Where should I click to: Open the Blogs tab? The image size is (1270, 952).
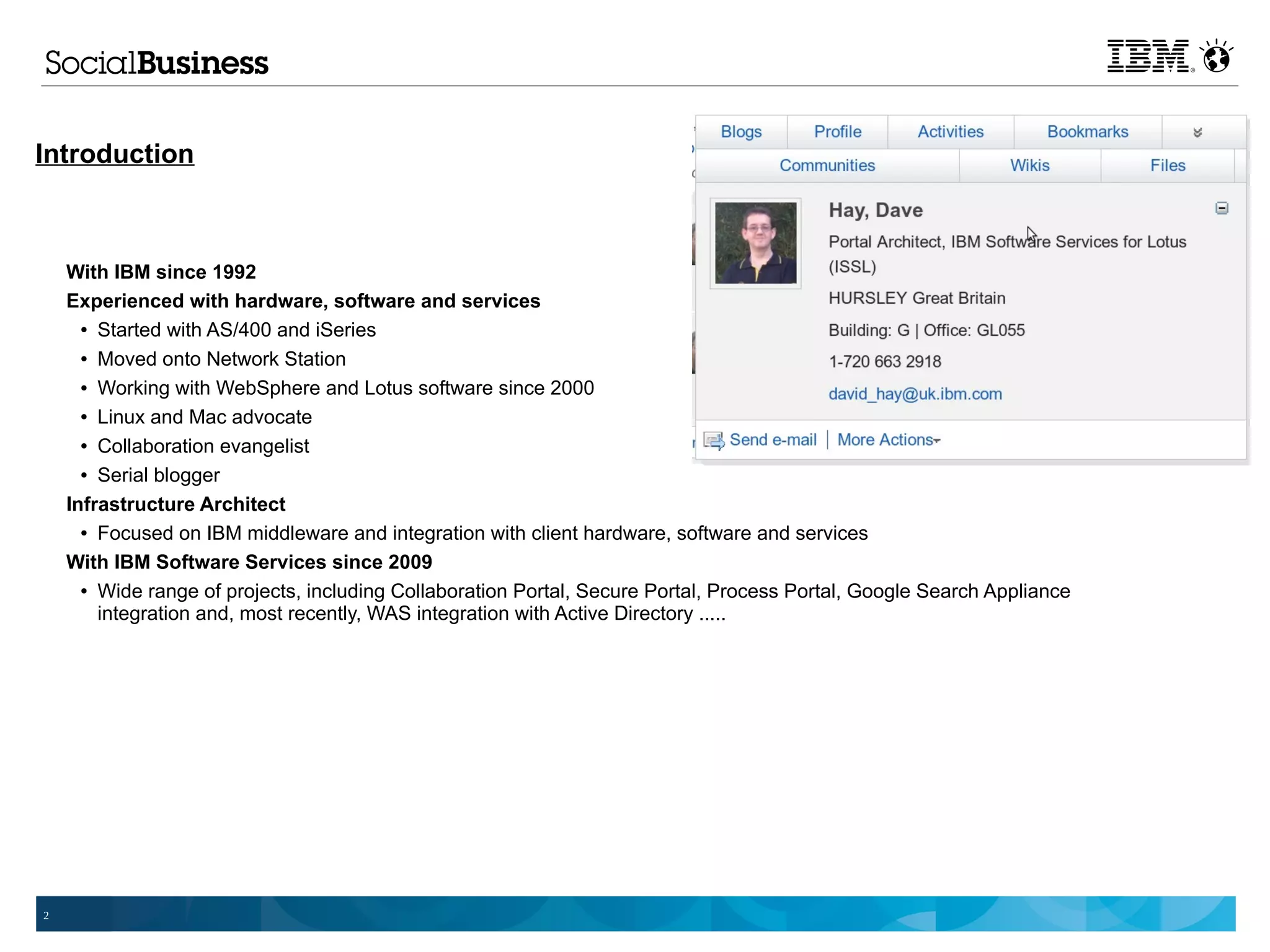click(741, 132)
